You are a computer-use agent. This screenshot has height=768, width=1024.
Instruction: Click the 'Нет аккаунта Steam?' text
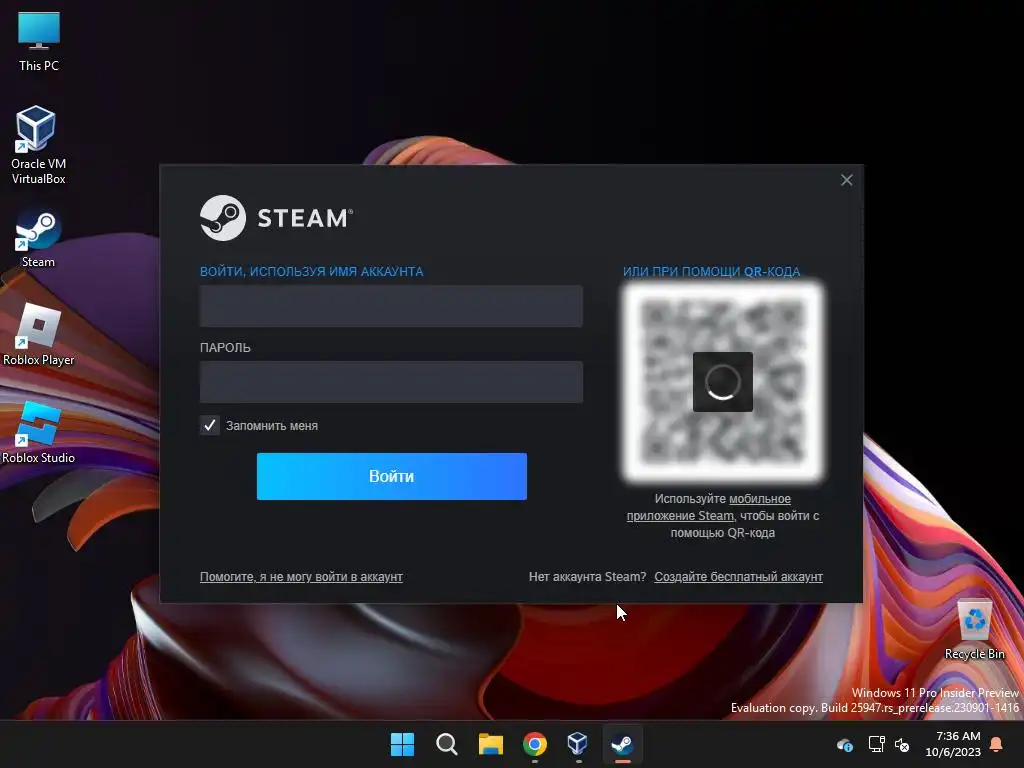pyautogui.click(x=587, y=577)
